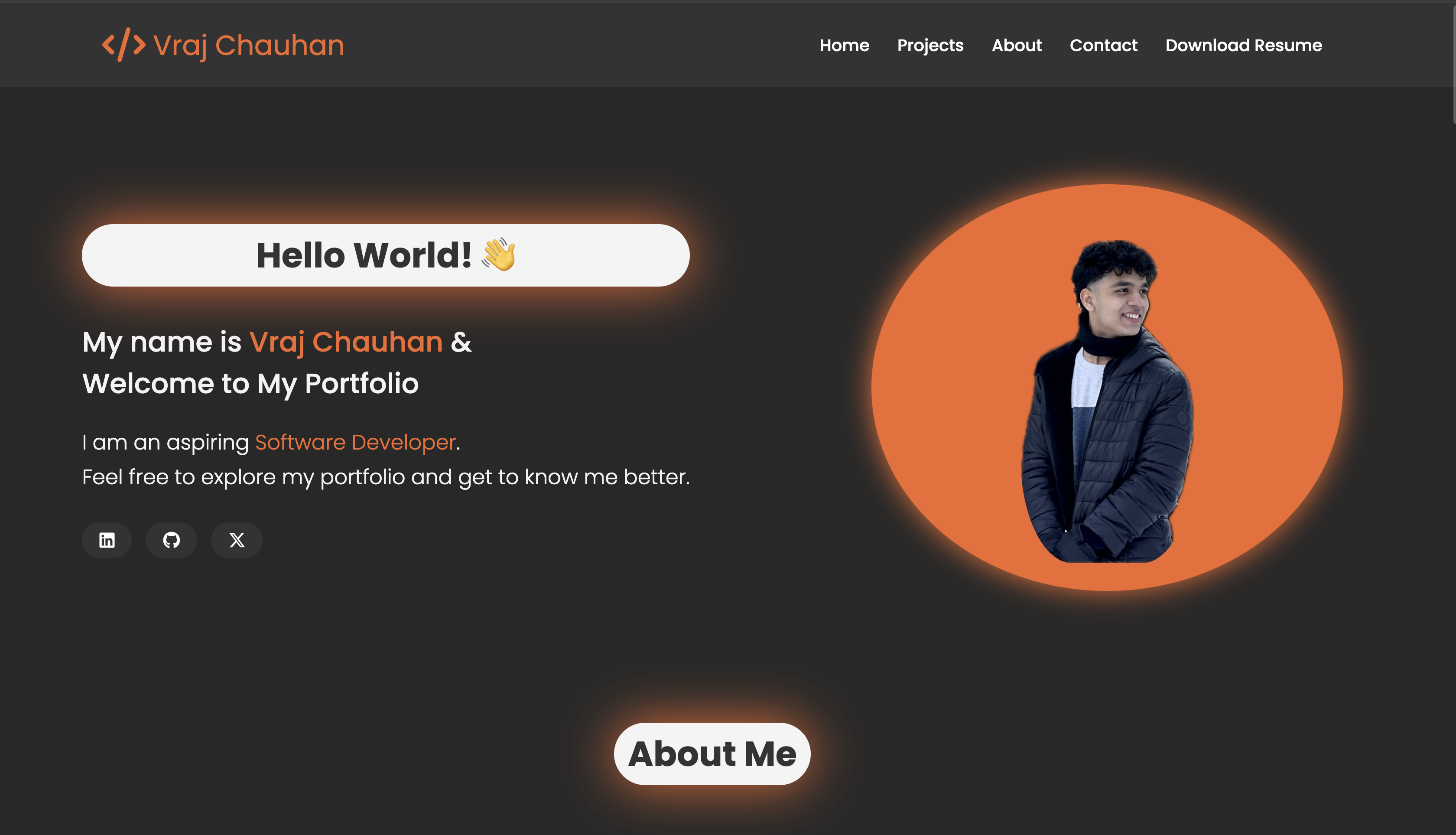
Task: Click the page scrollbar thumb at right edge
Action: coord(1454,63)
